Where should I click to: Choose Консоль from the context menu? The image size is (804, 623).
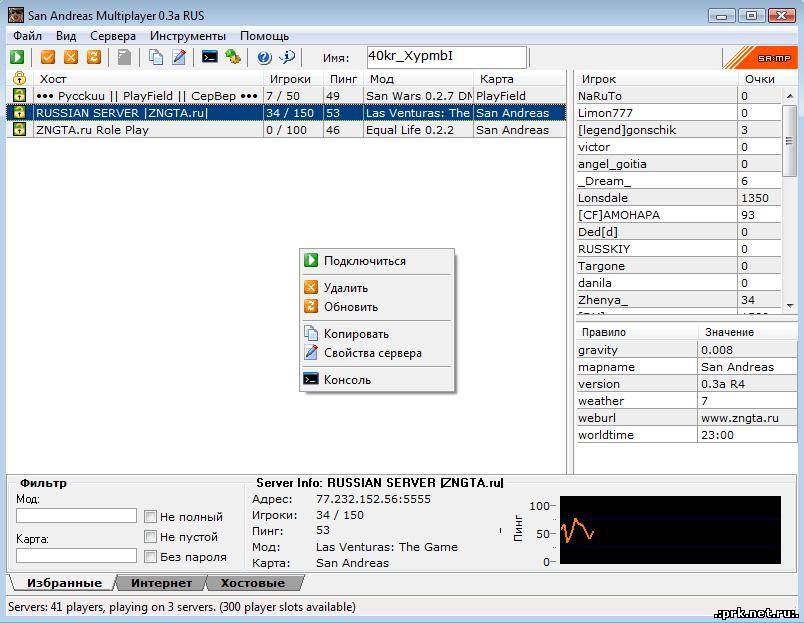point(377,379)
